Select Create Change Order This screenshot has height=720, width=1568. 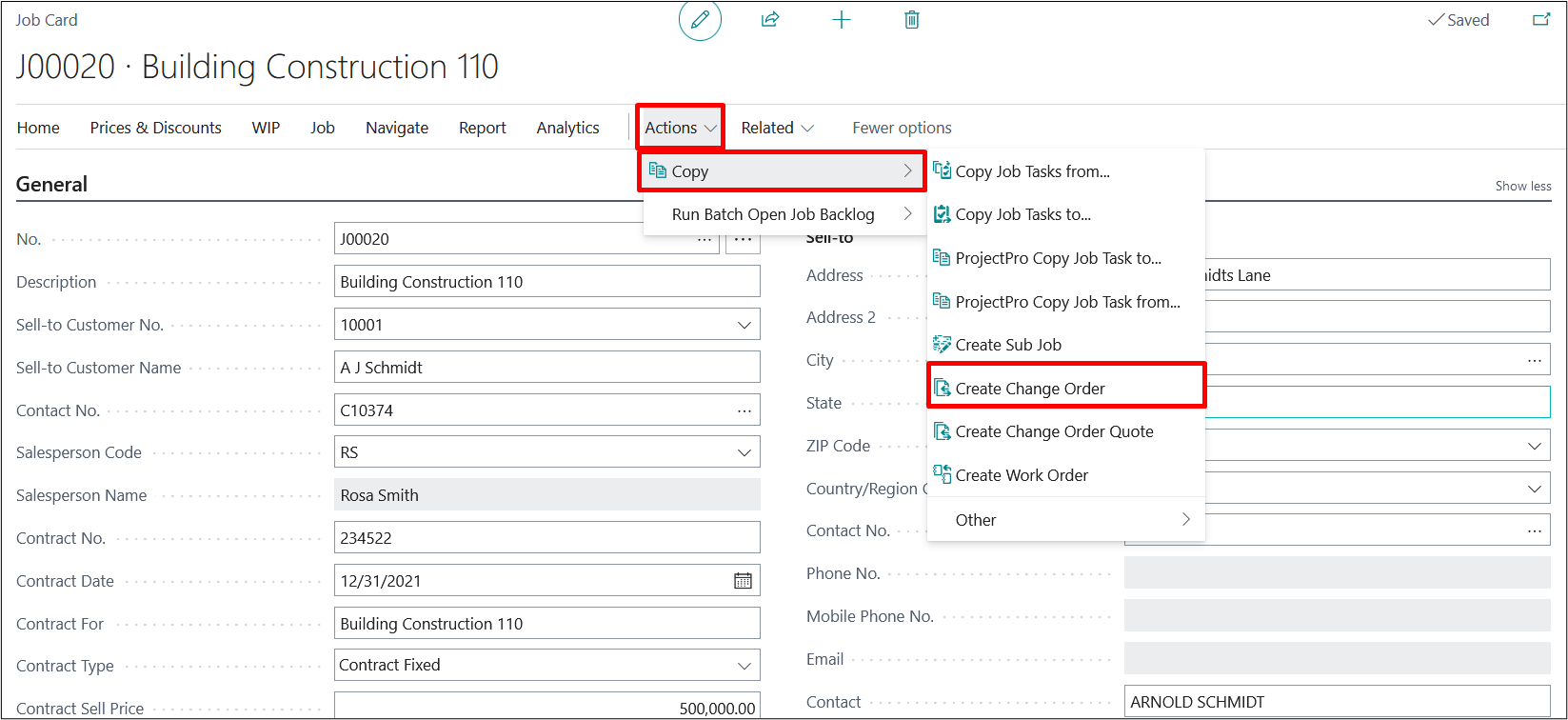point(1030,389)
